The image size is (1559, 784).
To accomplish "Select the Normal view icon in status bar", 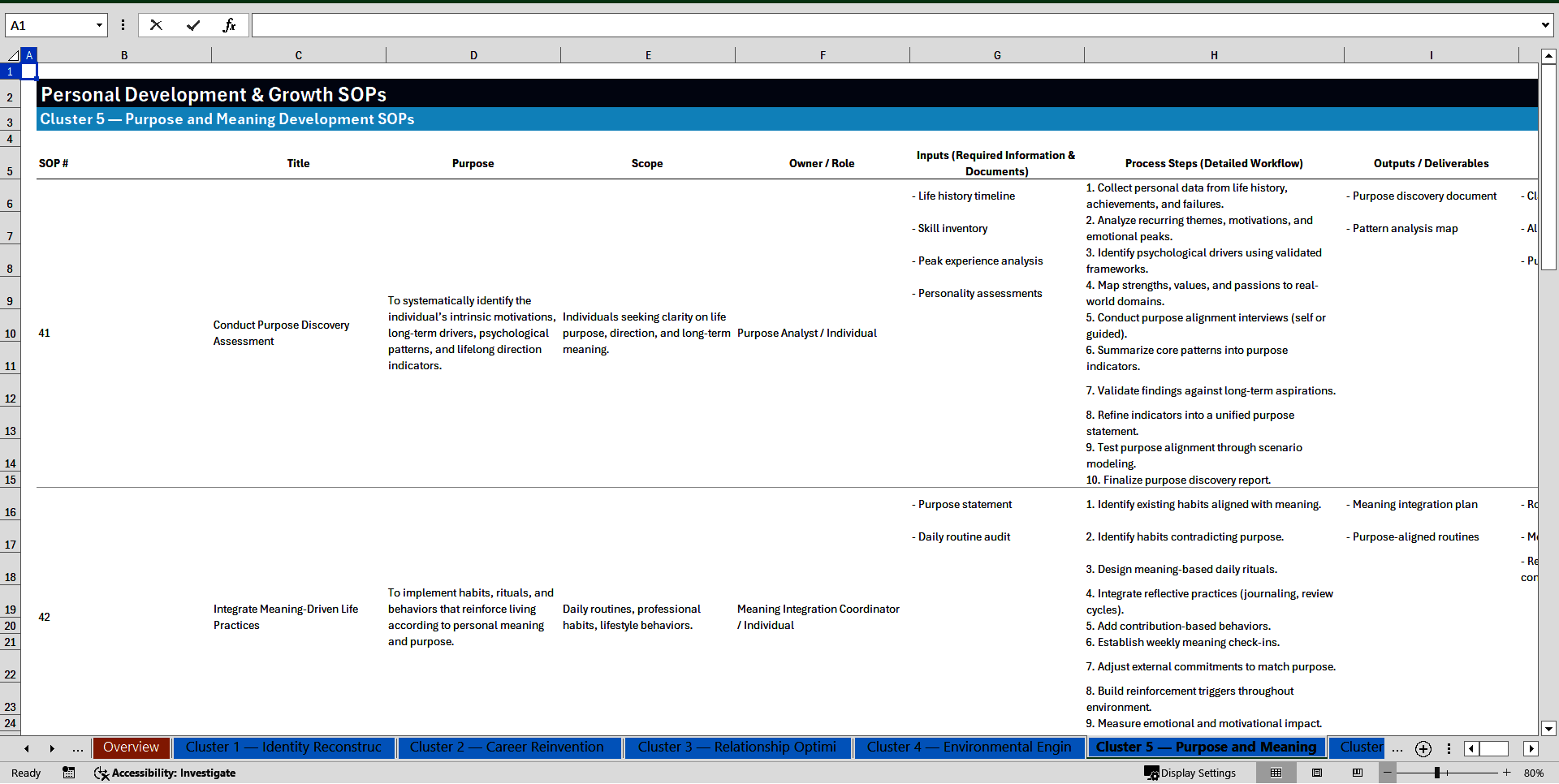I will pos(1276,773).
